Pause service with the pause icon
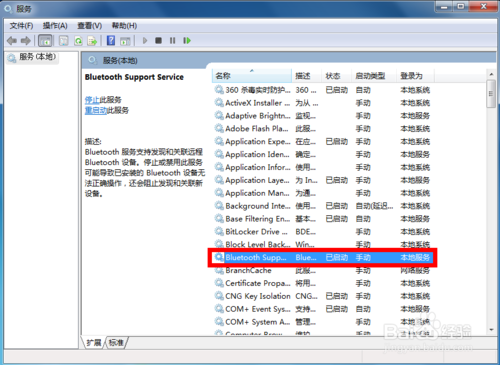This screenshot has width=500, height=365. [x=172, y=41]
